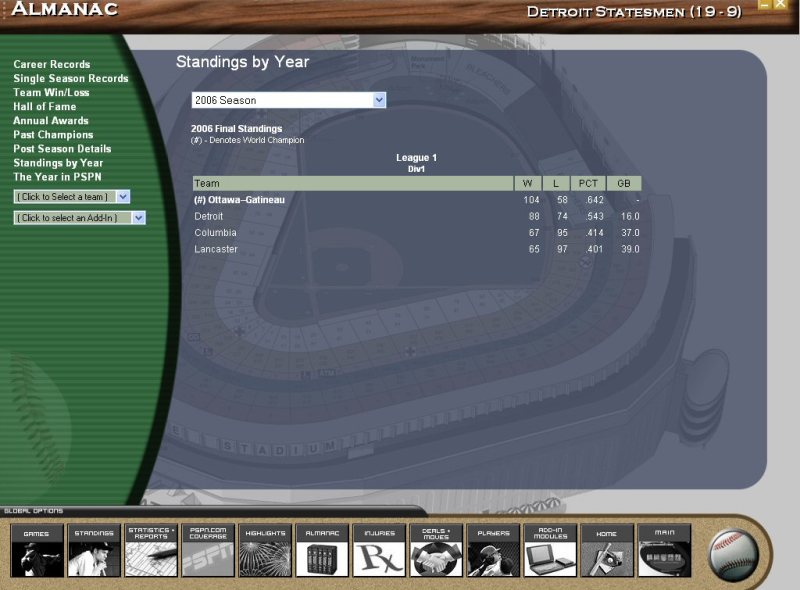Go to Past Champions page
Viewport: 800px width, 590px height.
[x=53, y=134]
